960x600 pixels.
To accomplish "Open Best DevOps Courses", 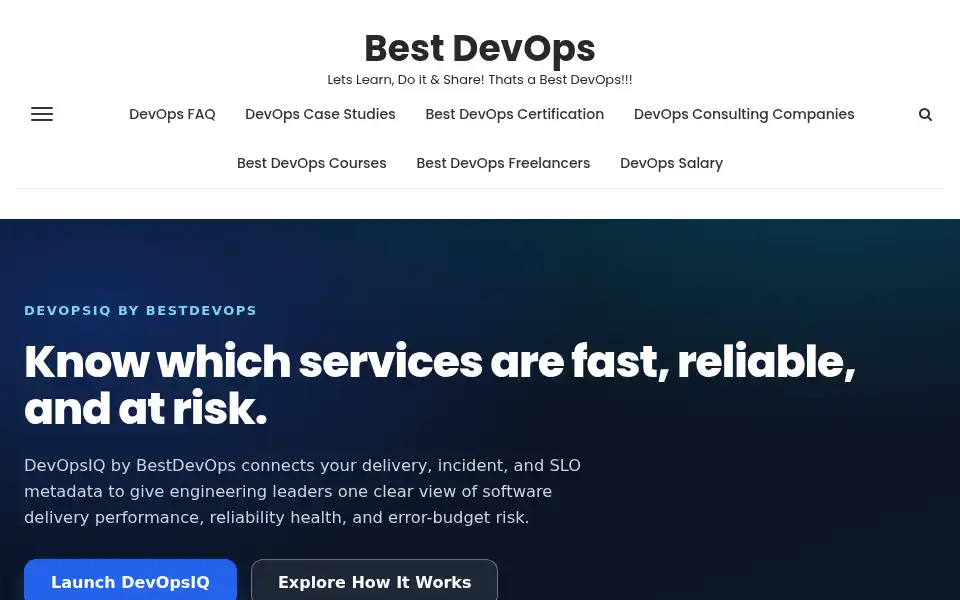I will click(x=312, y=163).
